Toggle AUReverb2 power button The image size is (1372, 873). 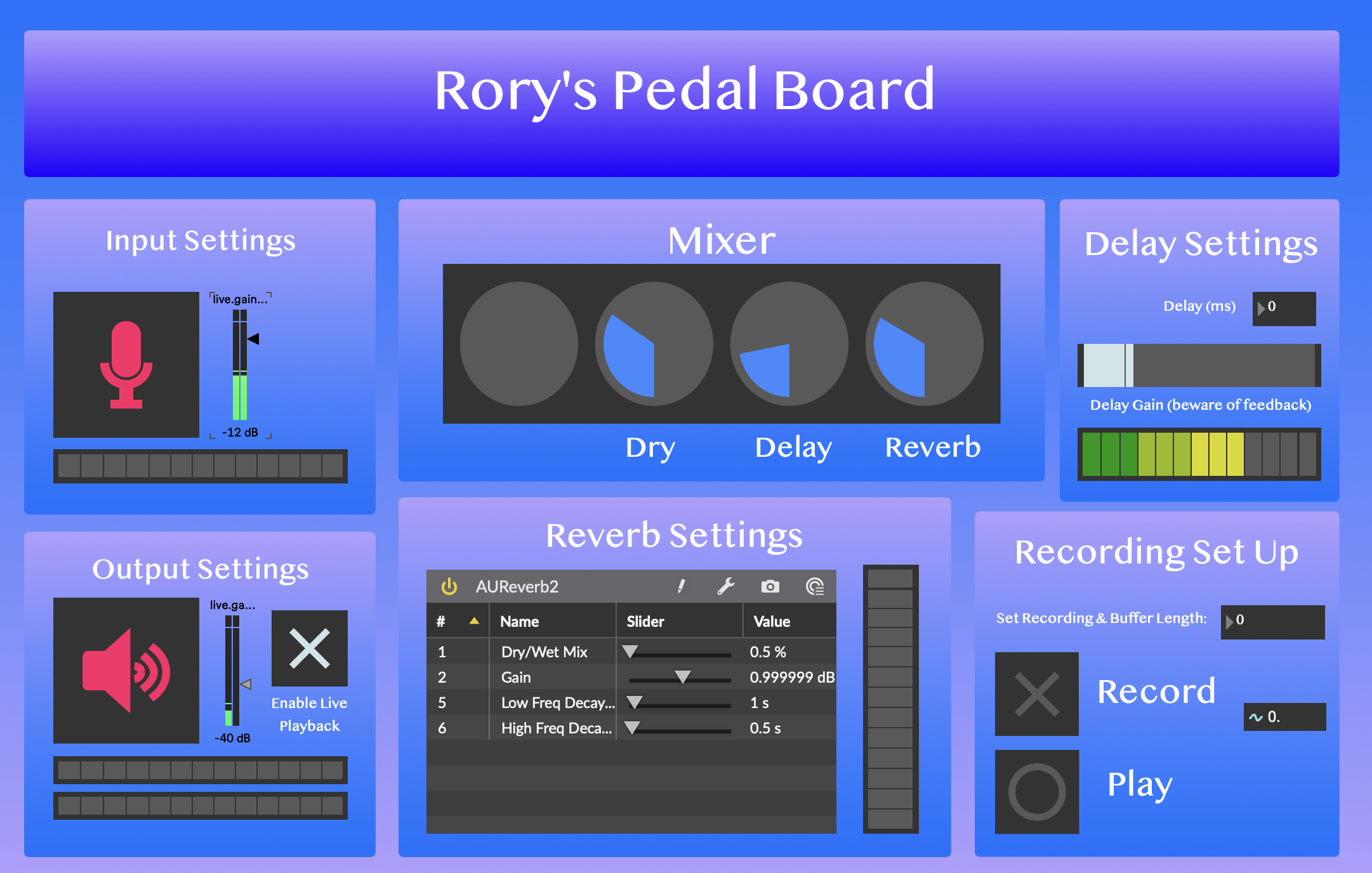(x=449, y=586)
